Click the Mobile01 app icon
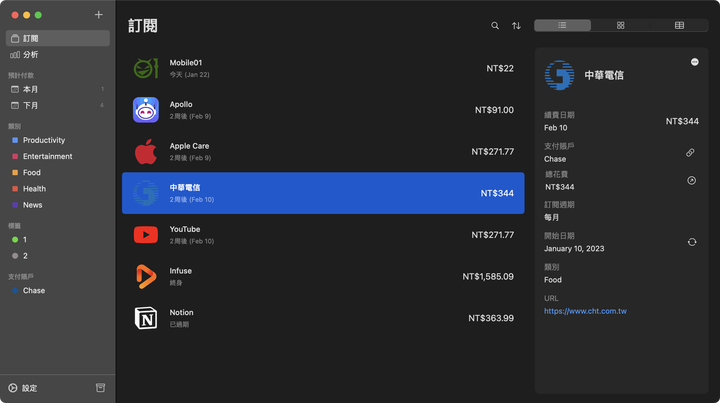Image resolution: width=720 pixels, height=403 pixels. point(146,68)
